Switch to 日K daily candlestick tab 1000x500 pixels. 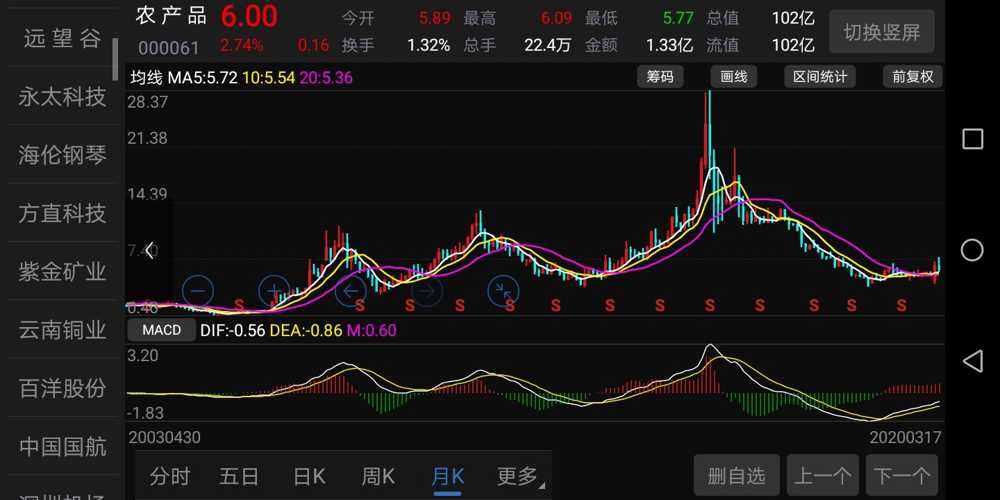click(x=309, y=476)
